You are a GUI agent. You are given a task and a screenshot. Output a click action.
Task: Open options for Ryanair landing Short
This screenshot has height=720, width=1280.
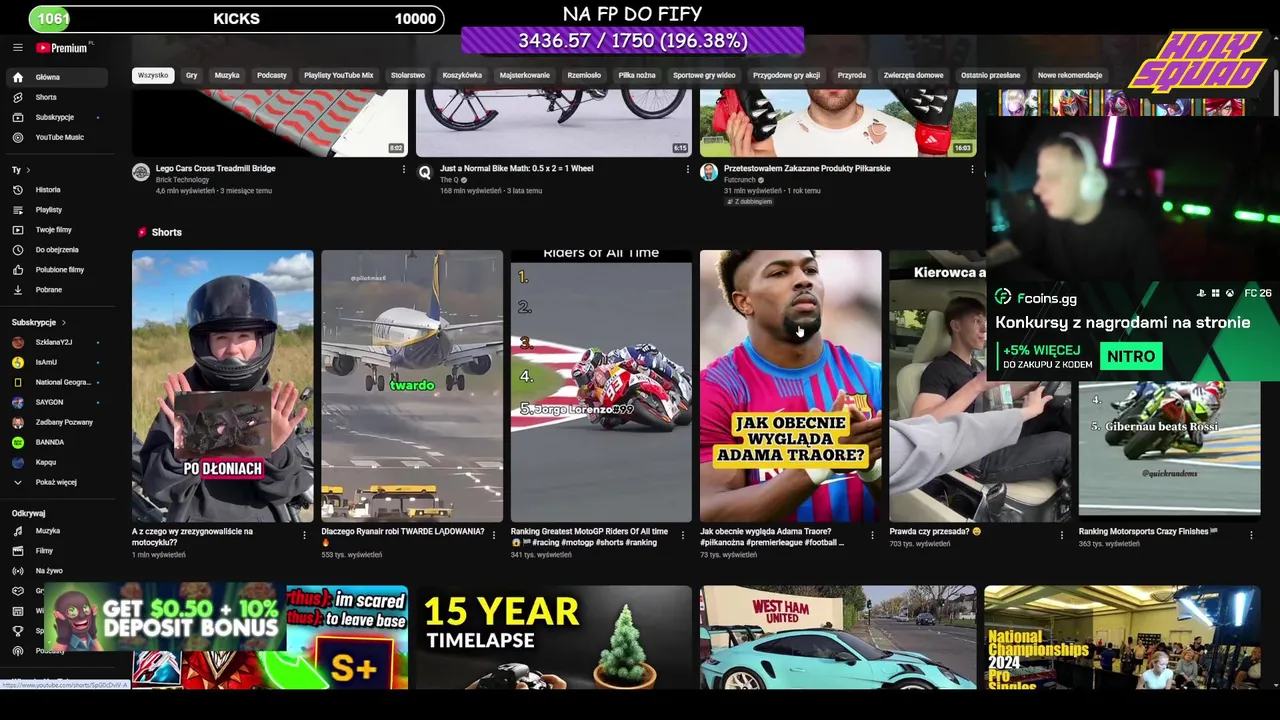point(494,535)
